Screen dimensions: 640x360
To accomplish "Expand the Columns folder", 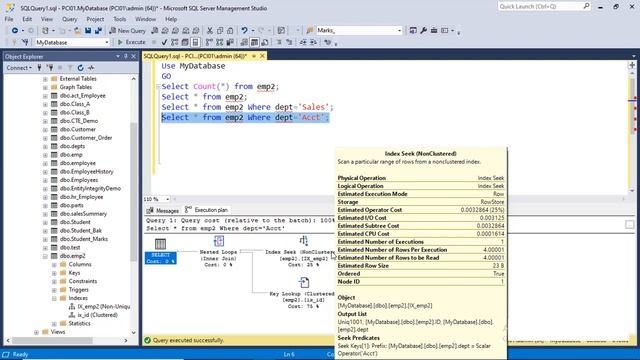I will click(x=54, y=264).
